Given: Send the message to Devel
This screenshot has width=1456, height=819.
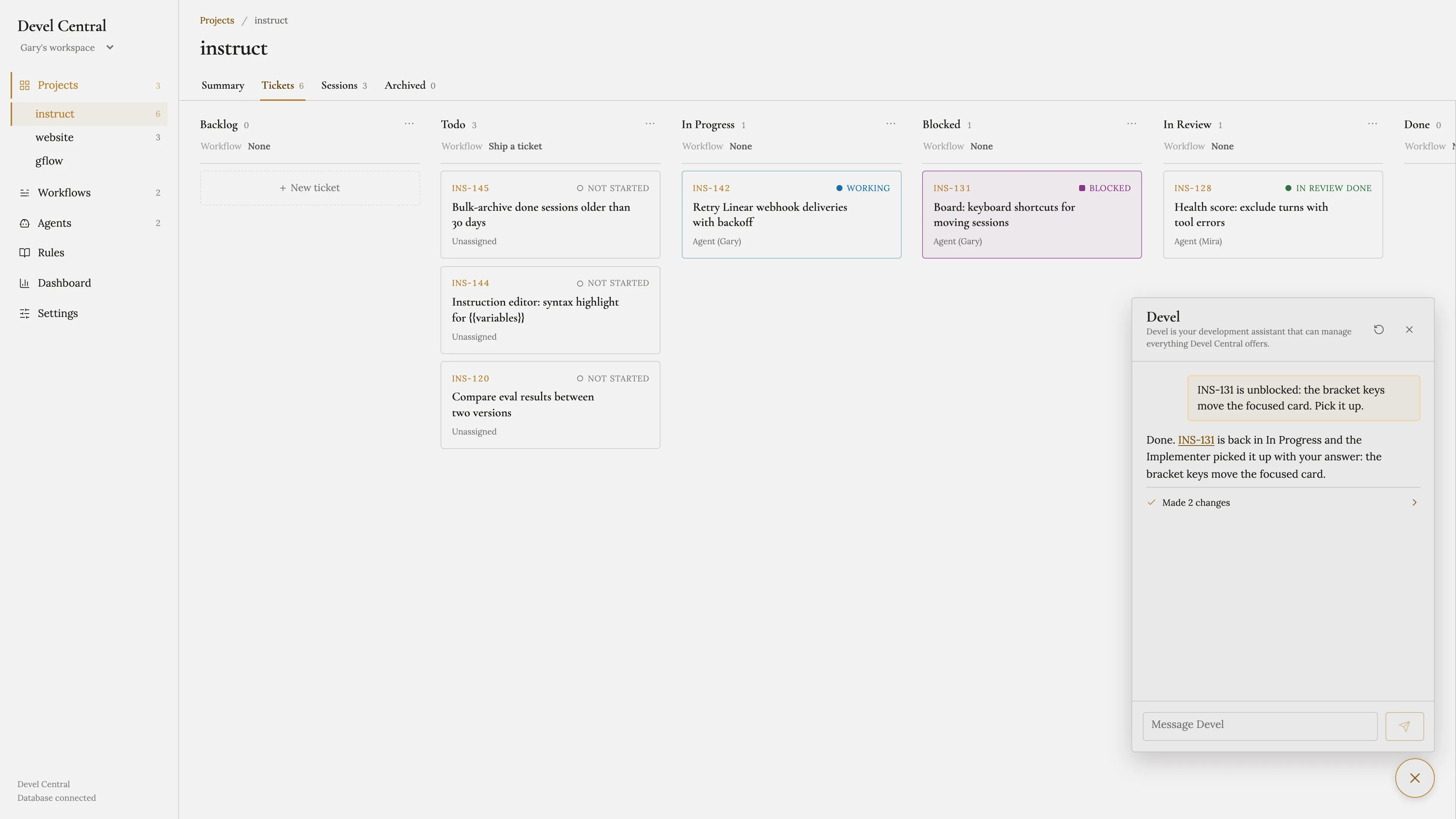Looking at the screenshot, I should pyautogui.click(x=1404, y=726).
